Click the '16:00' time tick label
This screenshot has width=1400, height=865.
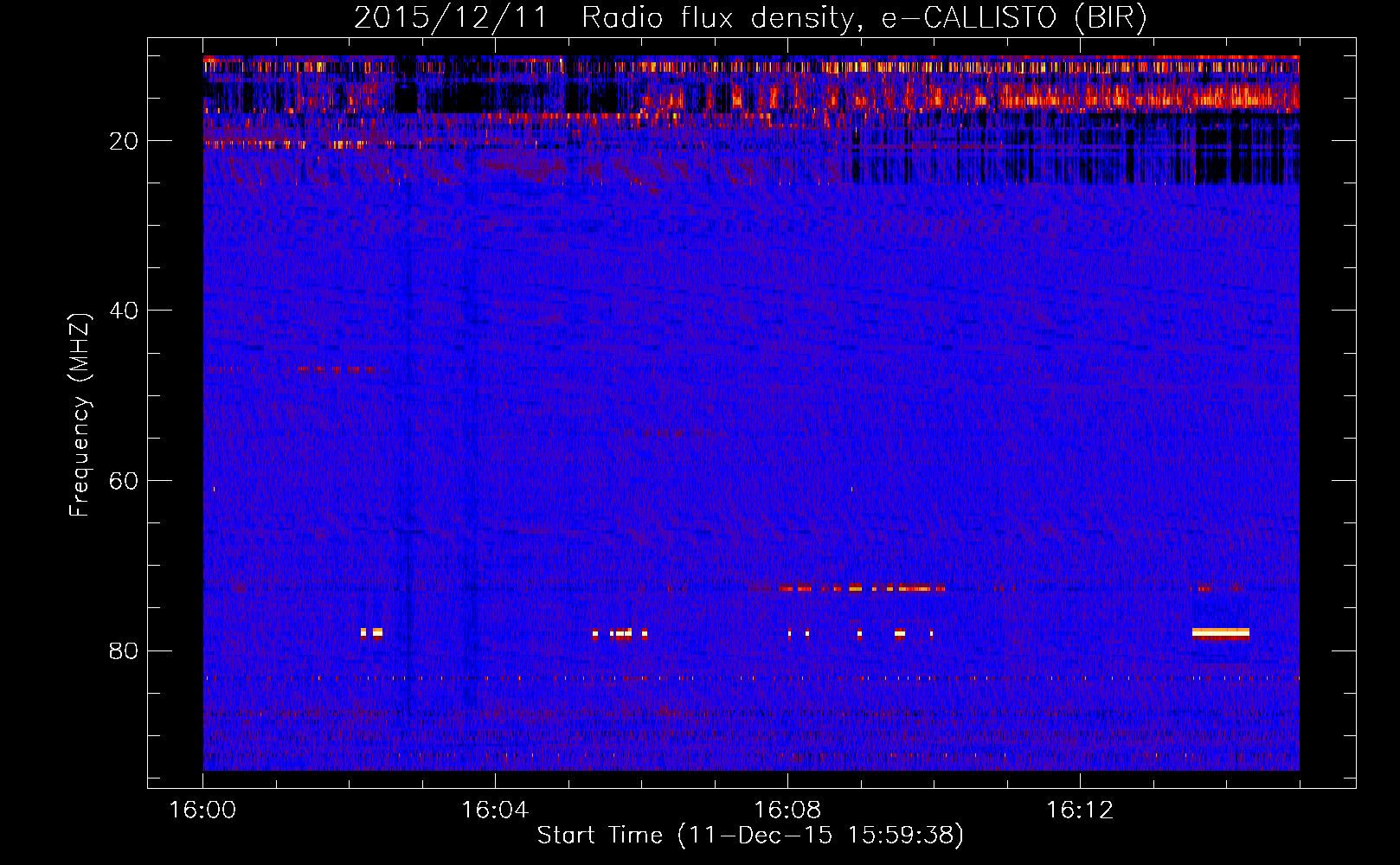202,811
